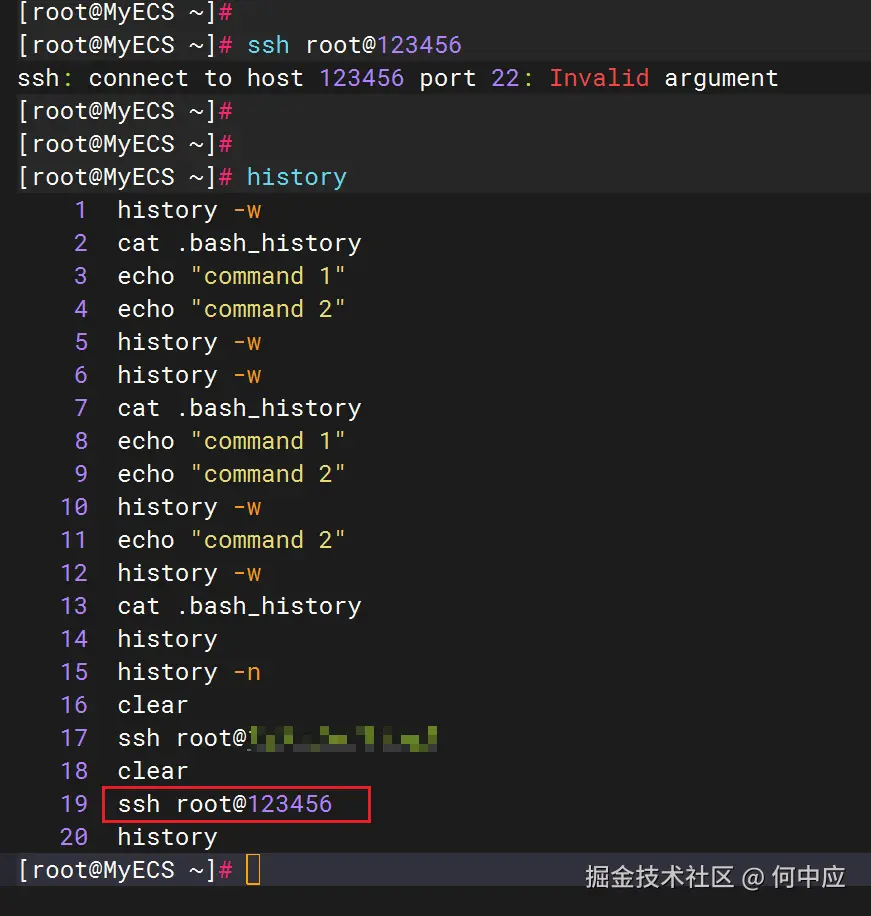Select history entry 4 'echo "command 2"'

click(x=231, y=309)
